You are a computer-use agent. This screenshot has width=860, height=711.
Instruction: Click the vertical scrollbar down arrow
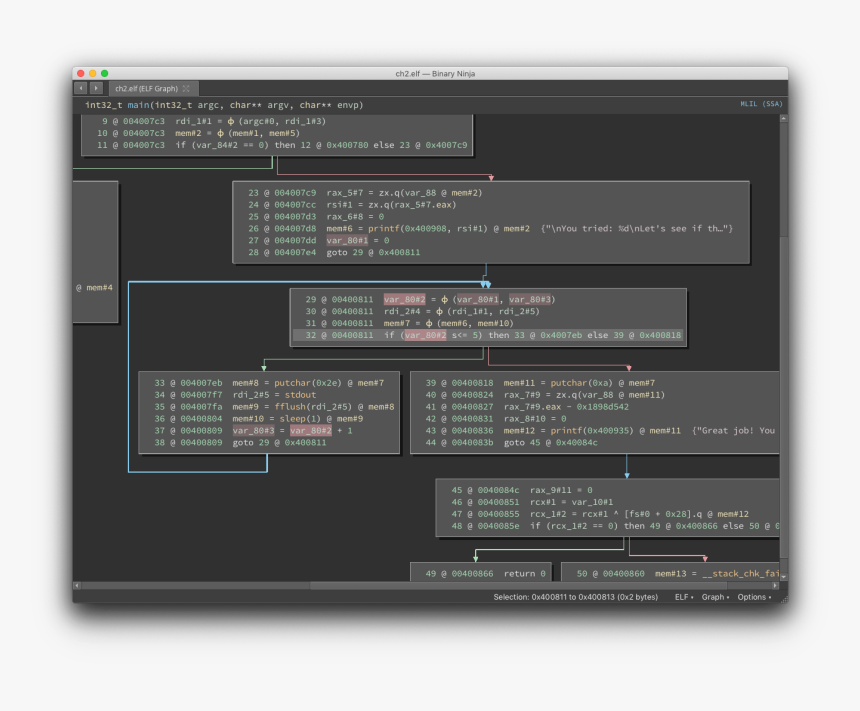coord(783,576)
